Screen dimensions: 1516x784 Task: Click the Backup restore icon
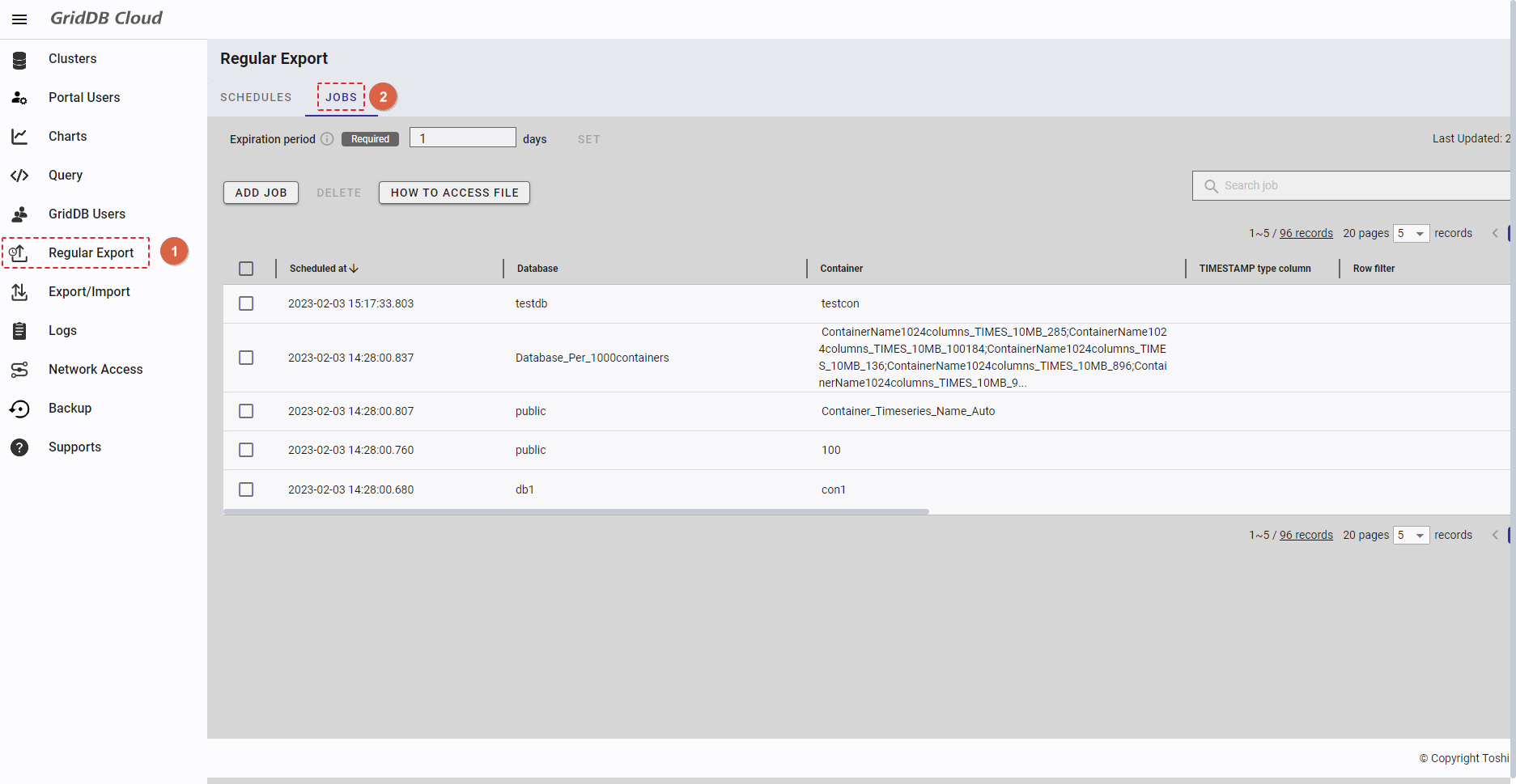coord(19,409)
